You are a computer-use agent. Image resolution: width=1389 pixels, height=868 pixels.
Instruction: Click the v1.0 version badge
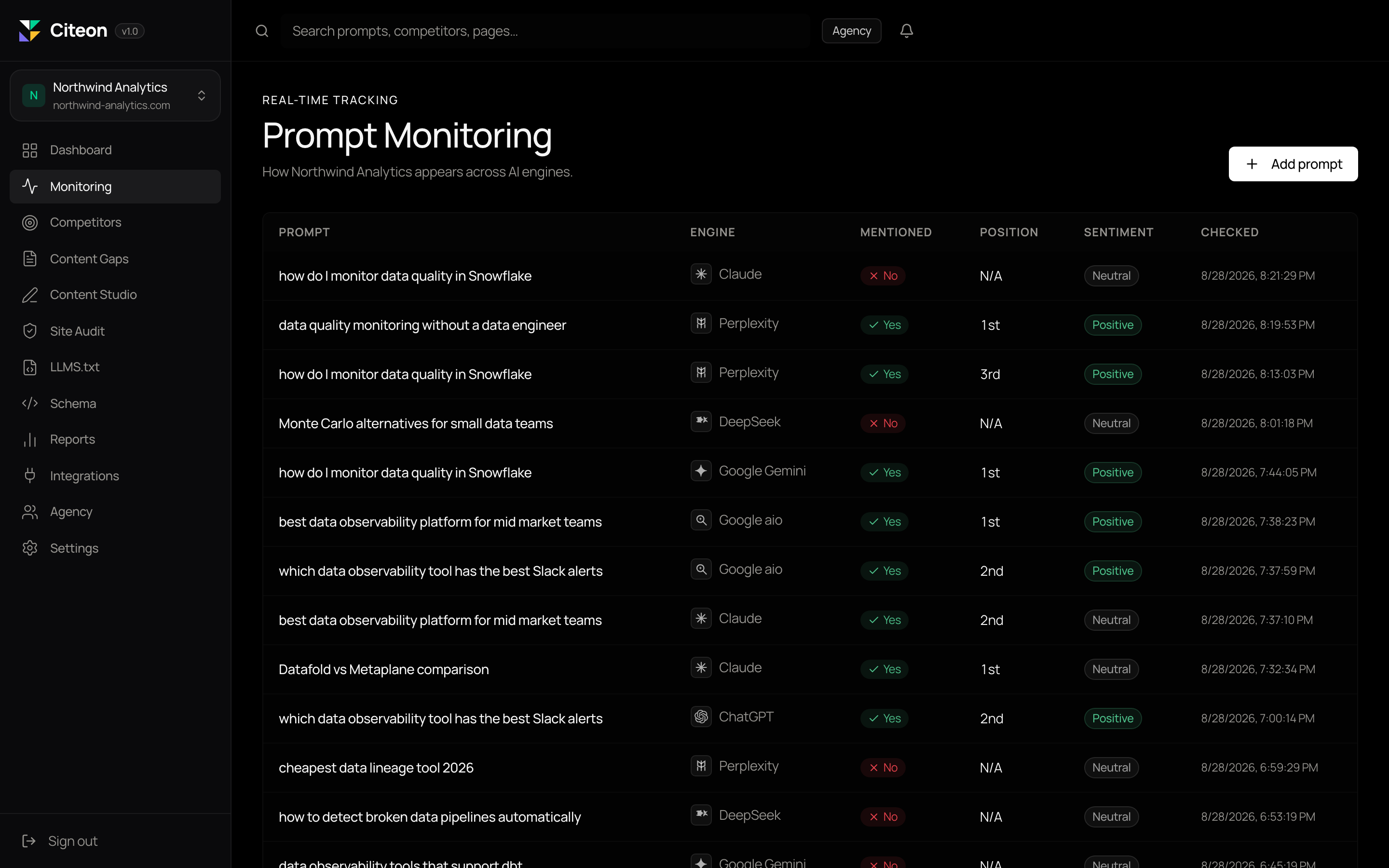(x=130, y=31)
